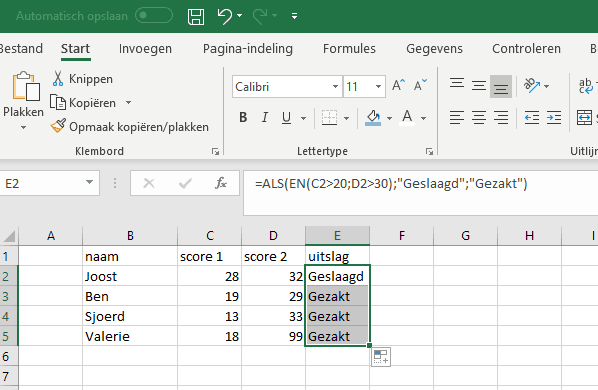This screenshot has height=390, width=598.
Task: Switch to the Invoegen ribbon tab
Action: pos(145,49)
